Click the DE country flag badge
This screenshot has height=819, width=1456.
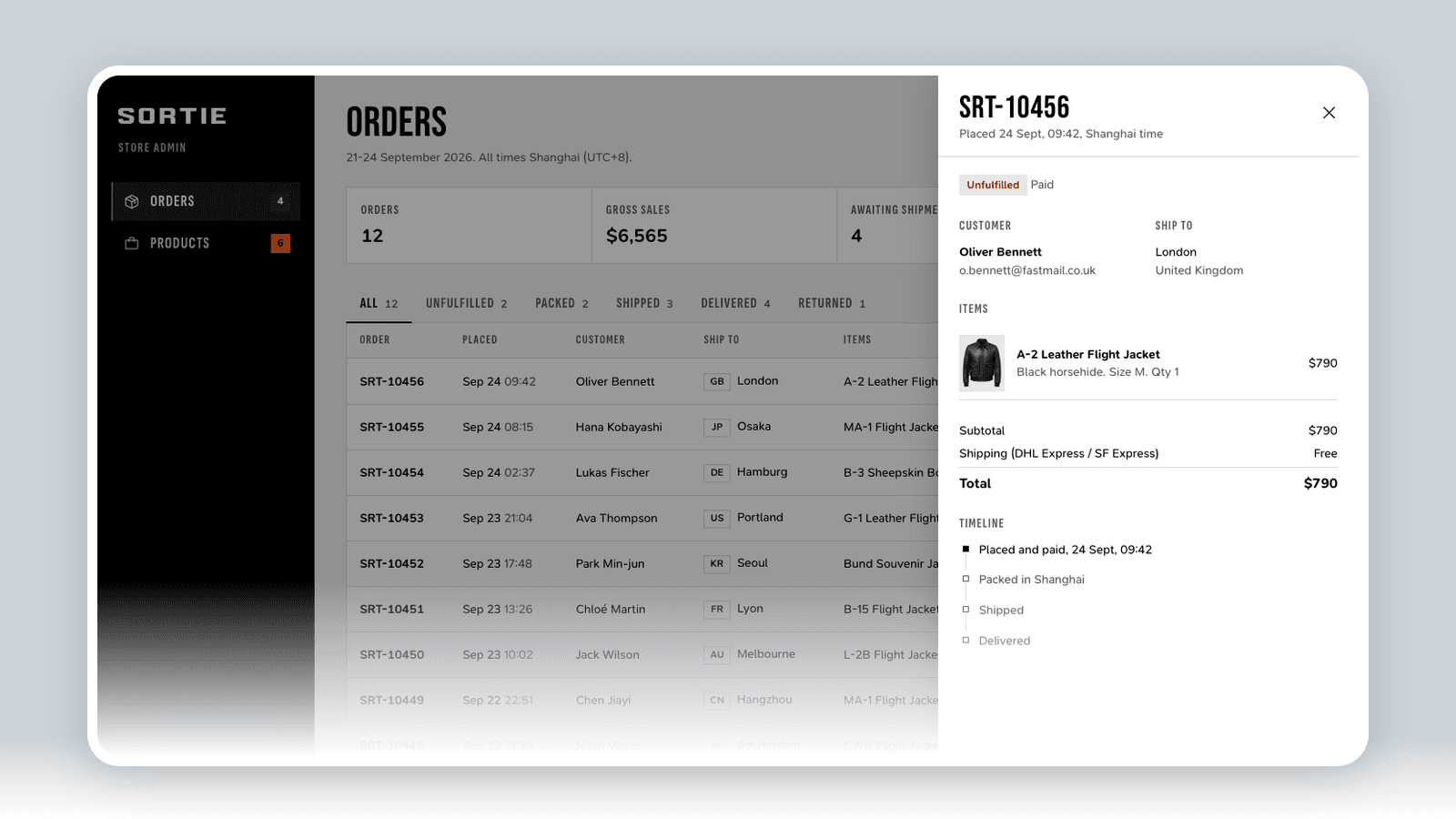(717, 472)
